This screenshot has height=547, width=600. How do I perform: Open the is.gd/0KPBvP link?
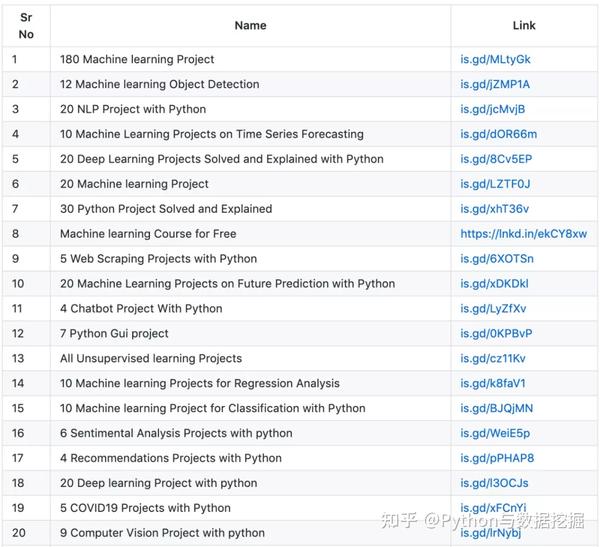coord(496,334)
